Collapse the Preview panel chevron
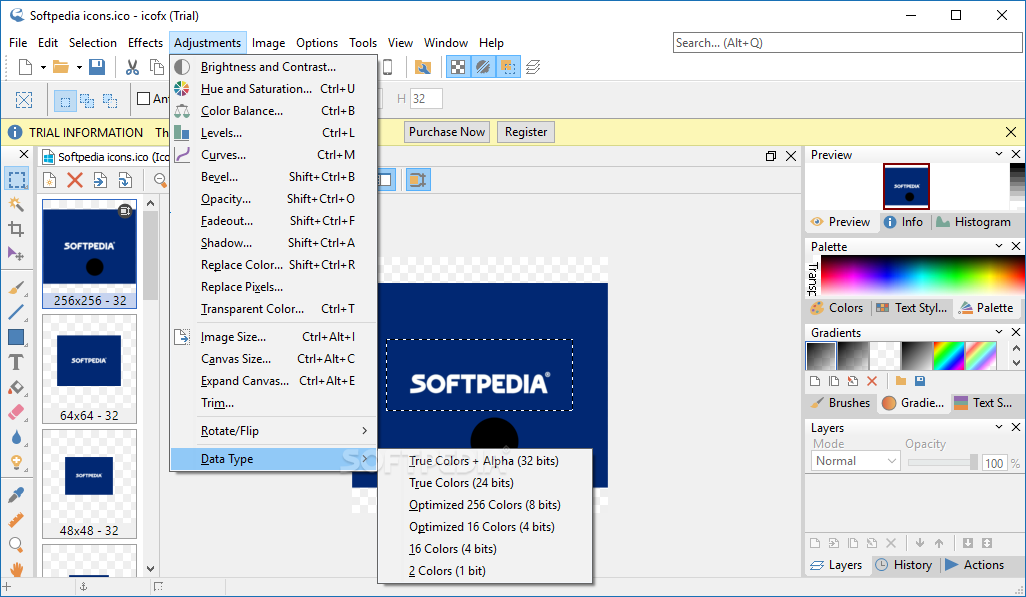This screenshot has height=597, width=1026. (x=999, y=154)
